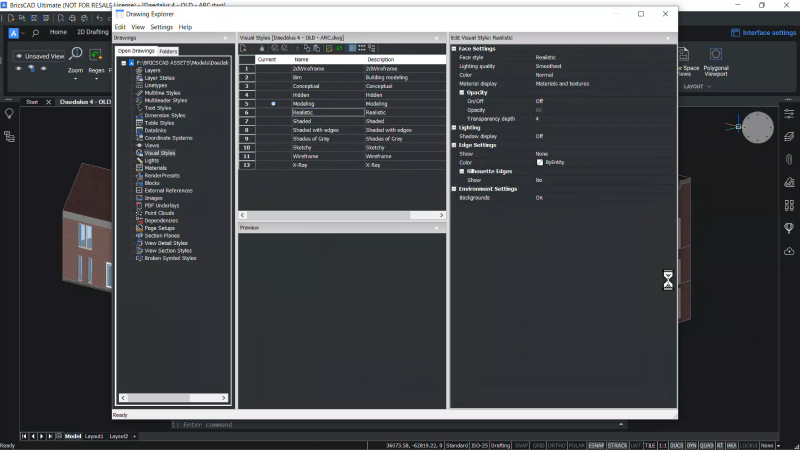This screenshot has height=450, width=800.
Task: Switch to Detail view icon in Visual Styles toolbar
Action: coord(352,48)
